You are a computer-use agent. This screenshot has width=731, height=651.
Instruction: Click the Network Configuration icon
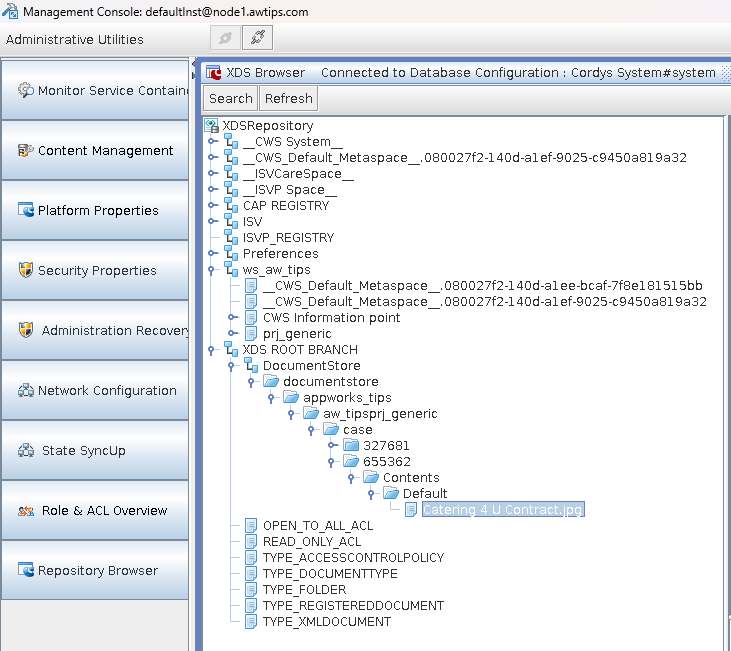click(x=26, y=390)
